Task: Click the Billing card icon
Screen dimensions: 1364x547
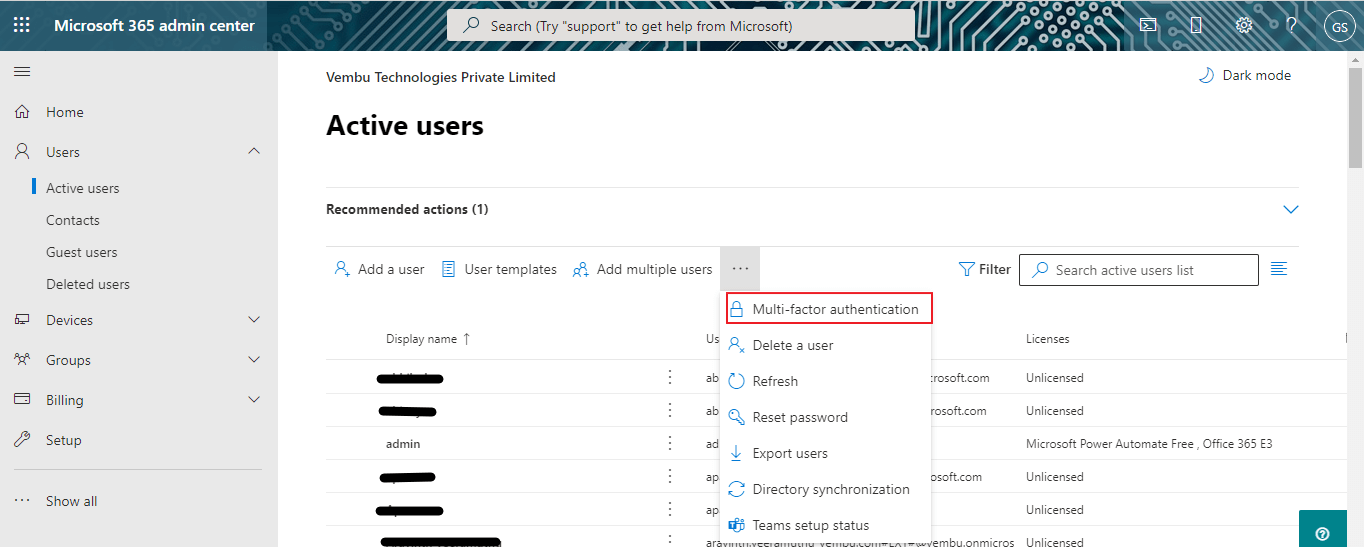Action: point(22,400)
